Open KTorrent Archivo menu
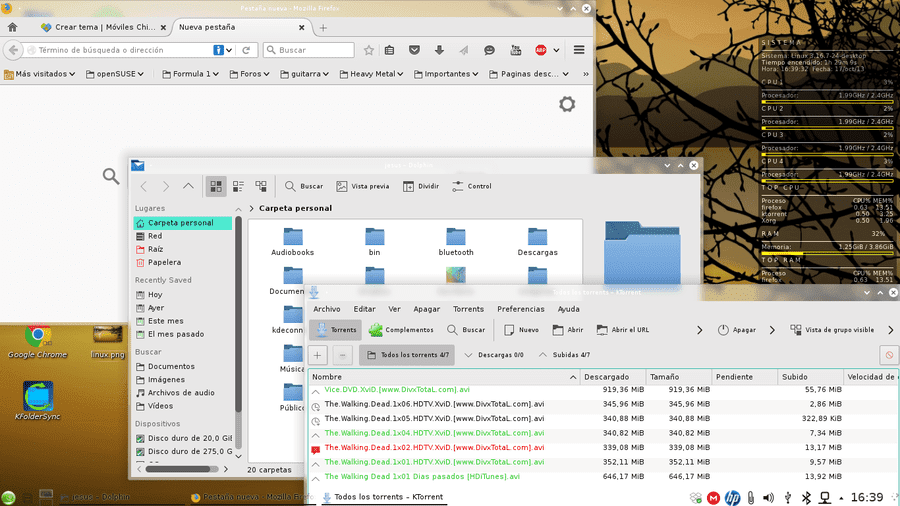The image size is (900, 506). coord(327,309)
